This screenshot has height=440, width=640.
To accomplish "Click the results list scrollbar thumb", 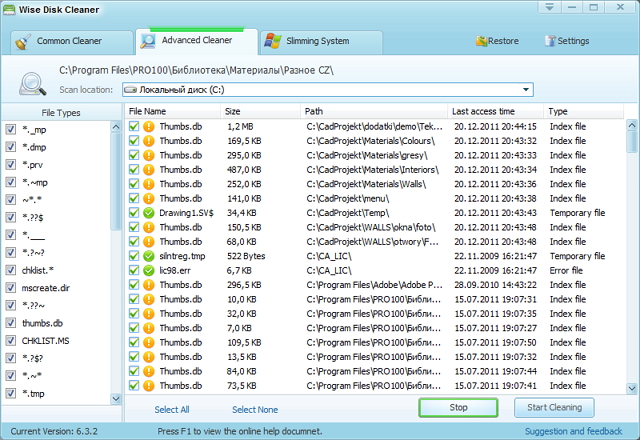I will [632, 142].
